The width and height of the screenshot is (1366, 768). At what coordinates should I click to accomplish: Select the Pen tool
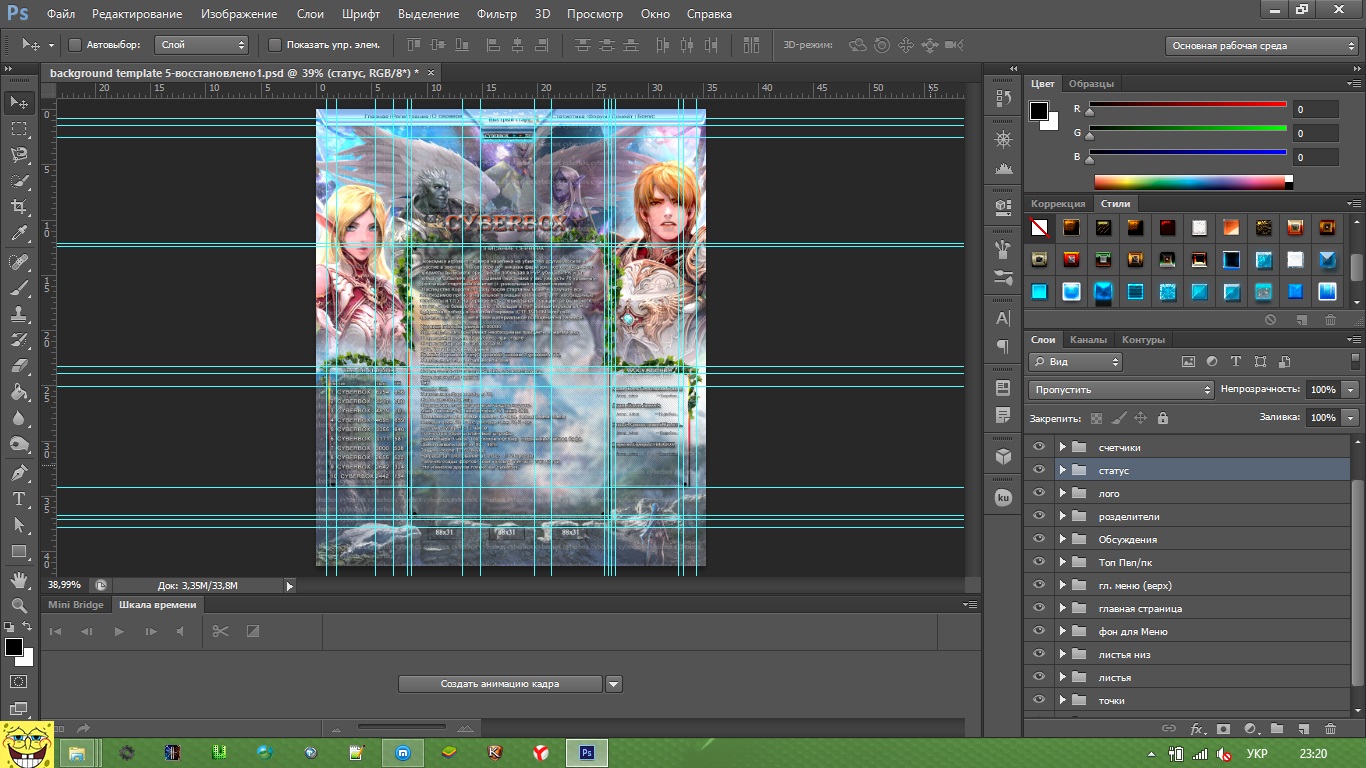[19, 472]
